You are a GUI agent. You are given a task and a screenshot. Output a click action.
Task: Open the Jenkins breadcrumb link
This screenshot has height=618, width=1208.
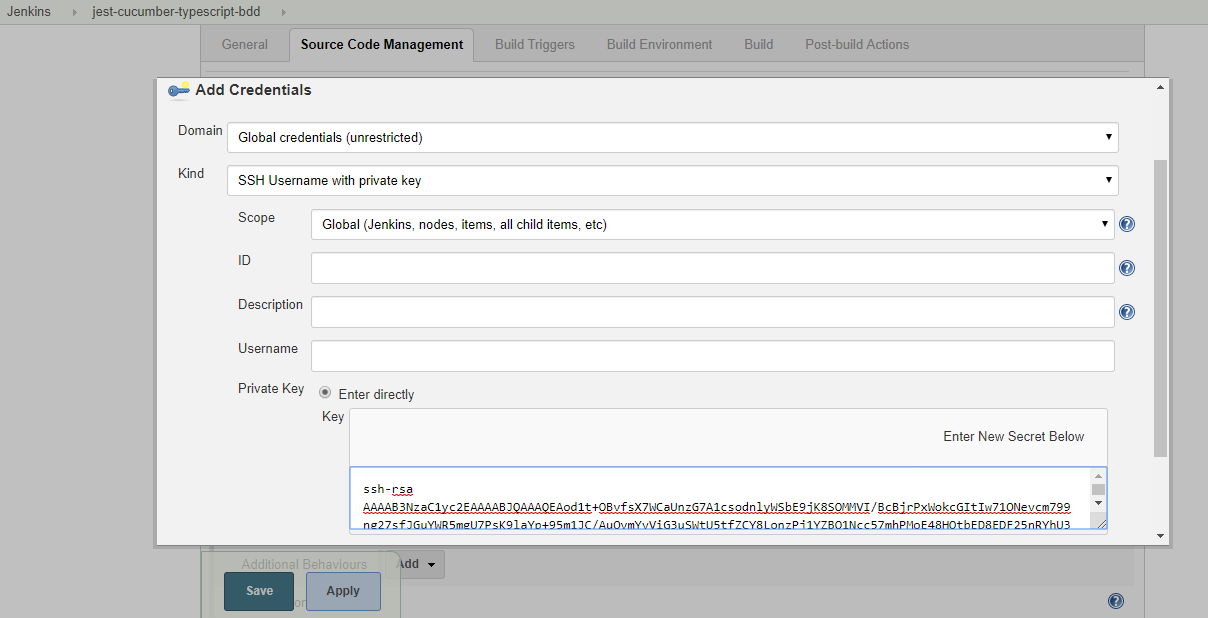tap(29, 12)
